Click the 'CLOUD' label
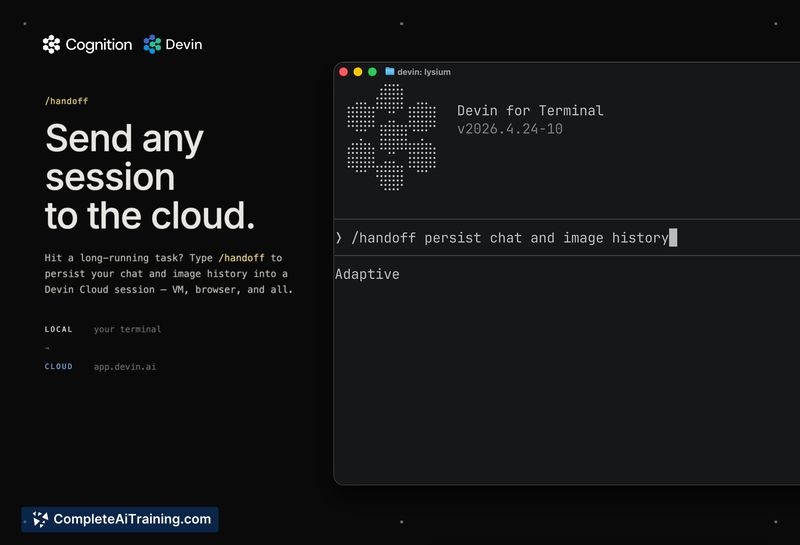Image resolution: width=800 pixels, height=545 pixels. point(59,366)
